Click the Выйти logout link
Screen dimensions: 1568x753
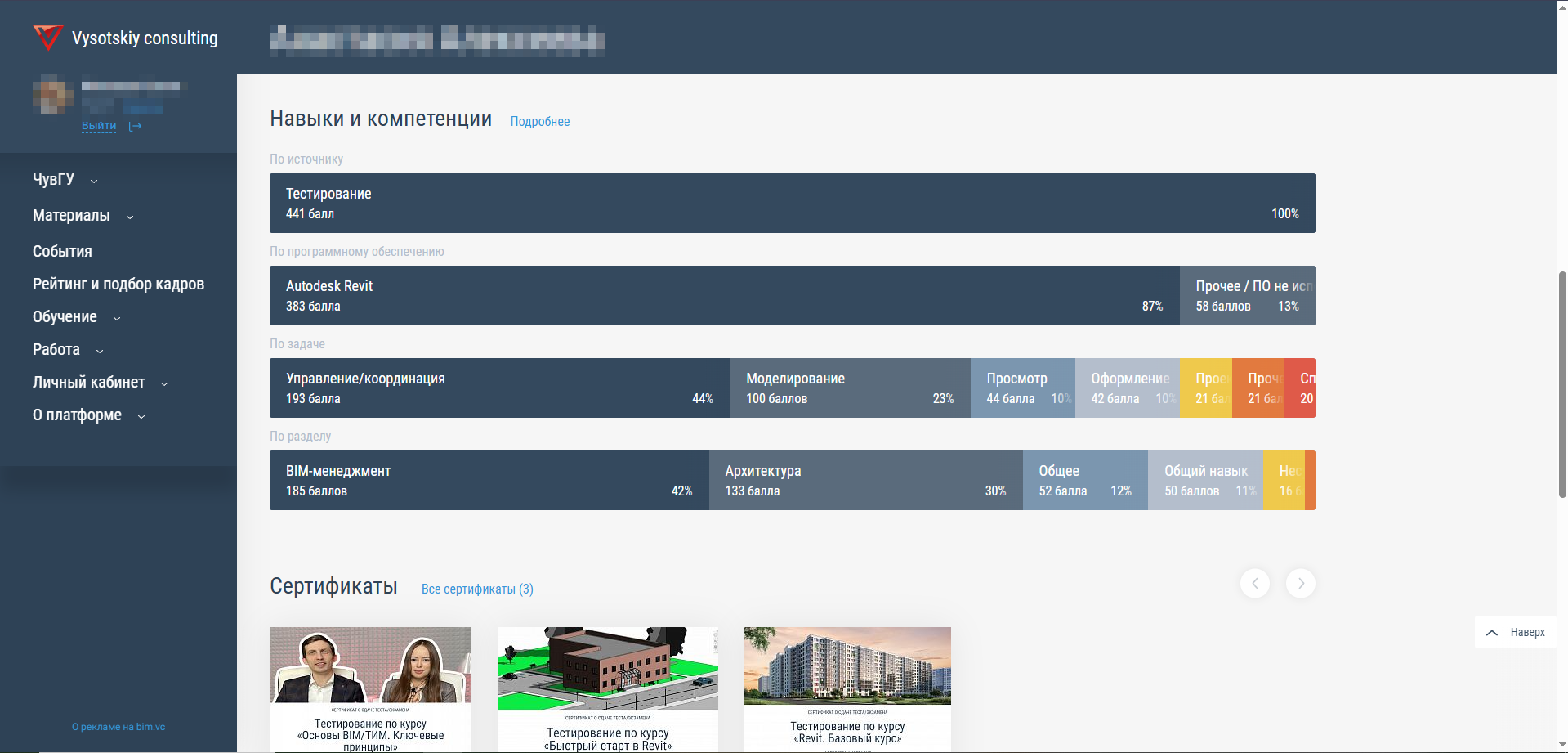(x=99, y=126)
